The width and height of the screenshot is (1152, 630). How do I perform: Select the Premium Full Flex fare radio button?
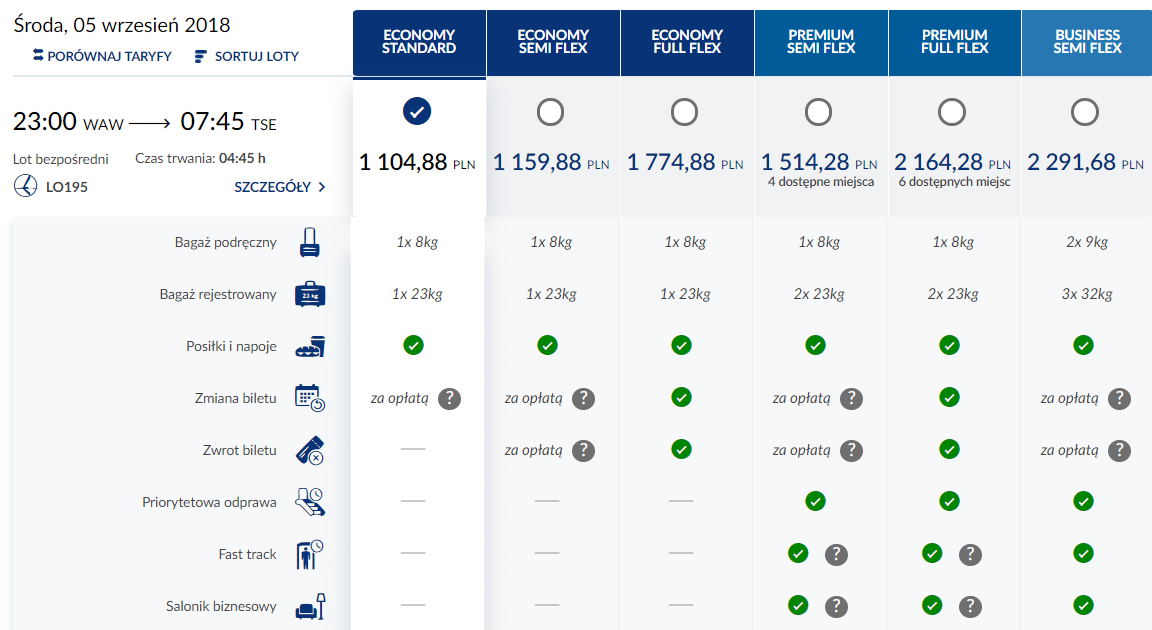(x=952, y=112)
